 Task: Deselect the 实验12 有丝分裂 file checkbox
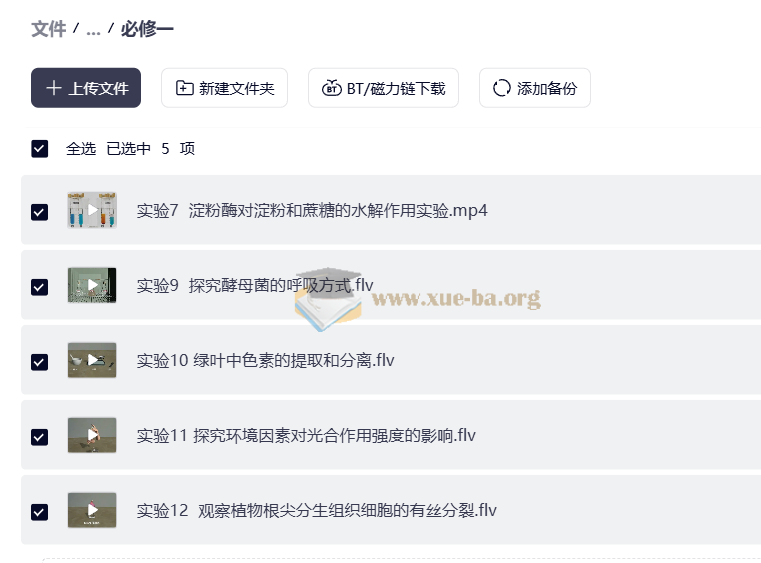pos(40,511)
